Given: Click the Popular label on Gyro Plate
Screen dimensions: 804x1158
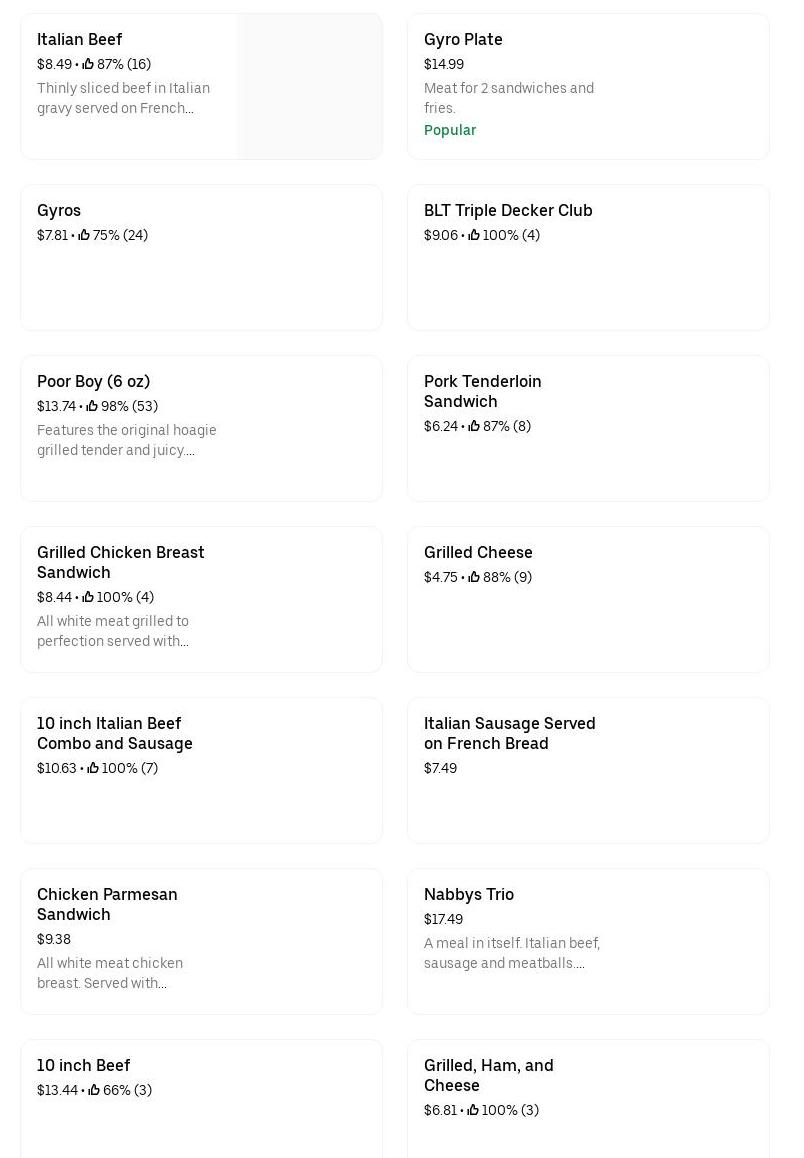Looking at the screenshot, I should point(450,130).
